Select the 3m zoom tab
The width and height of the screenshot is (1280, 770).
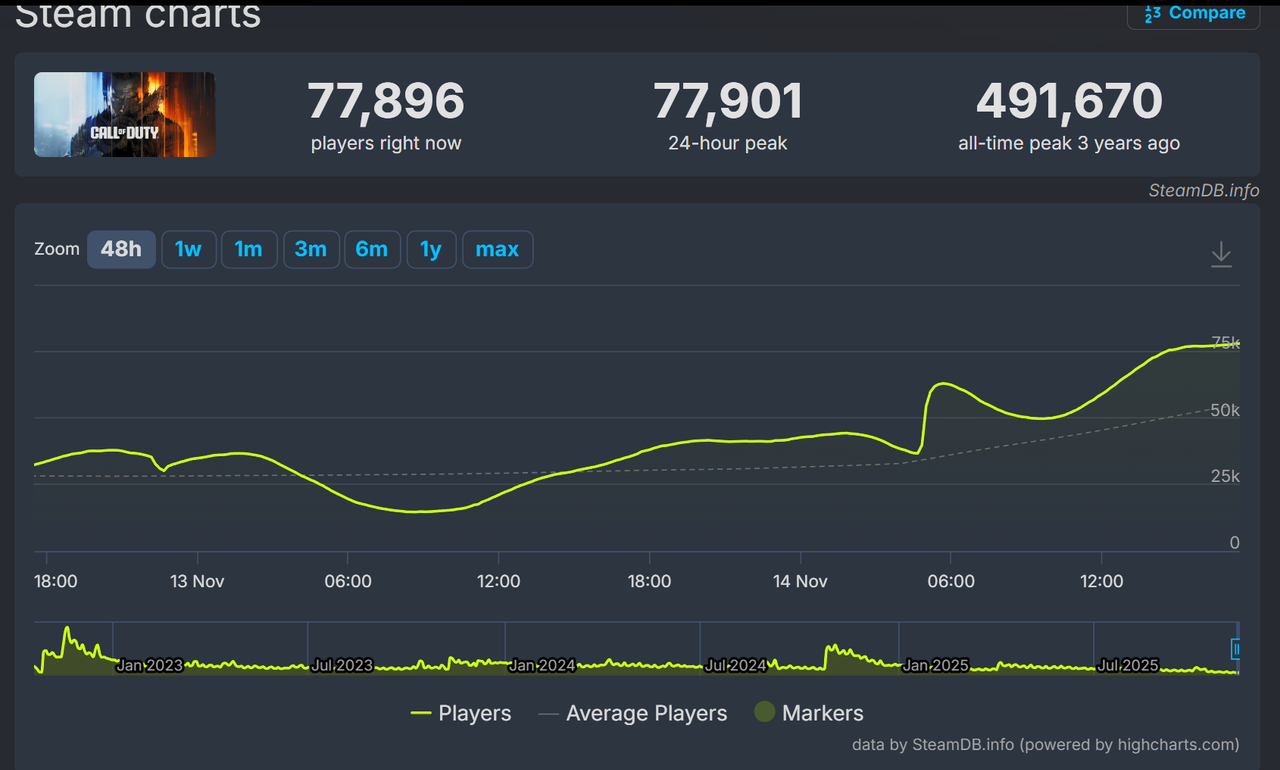(311, 249)
